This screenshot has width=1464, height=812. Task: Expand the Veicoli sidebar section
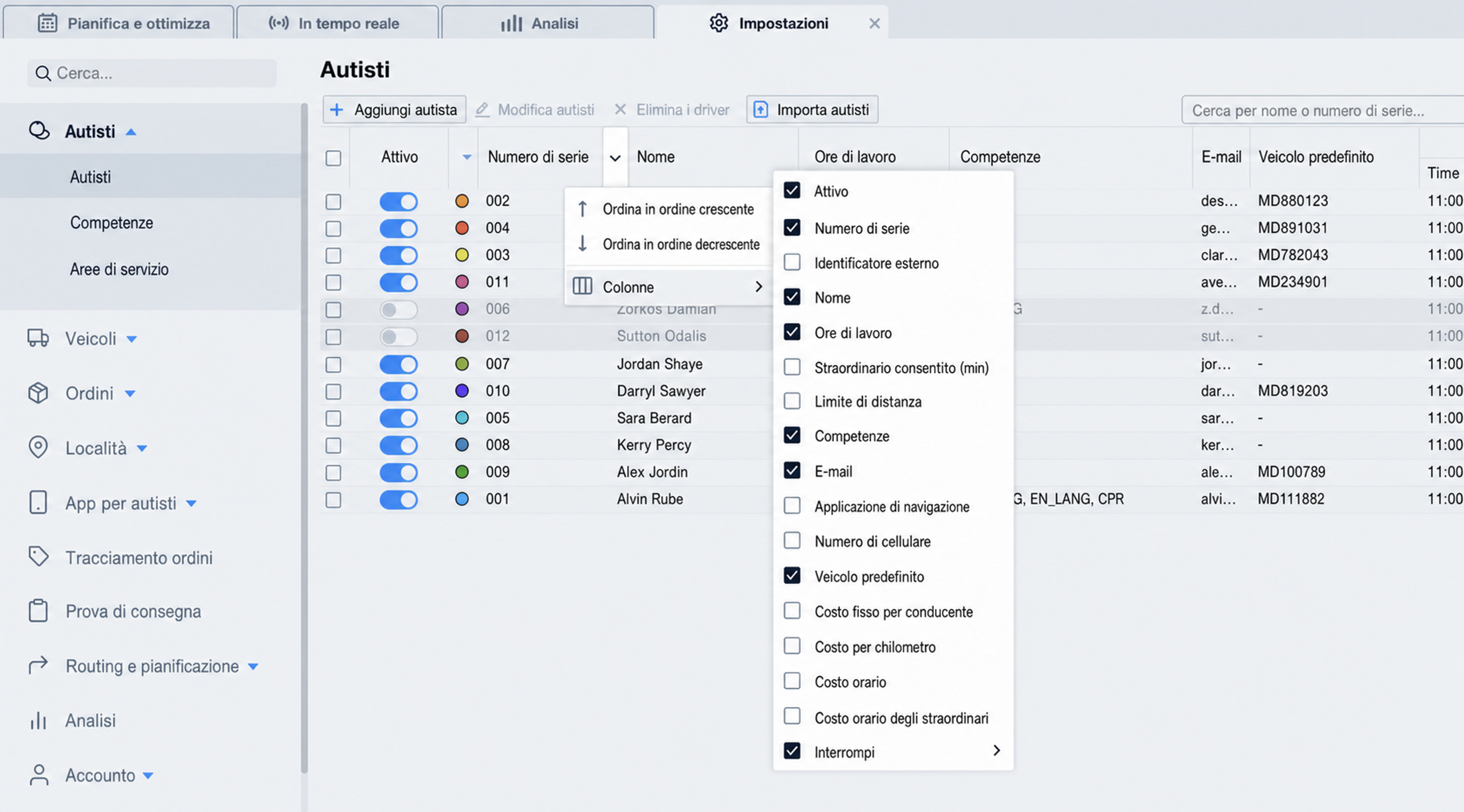132,339
